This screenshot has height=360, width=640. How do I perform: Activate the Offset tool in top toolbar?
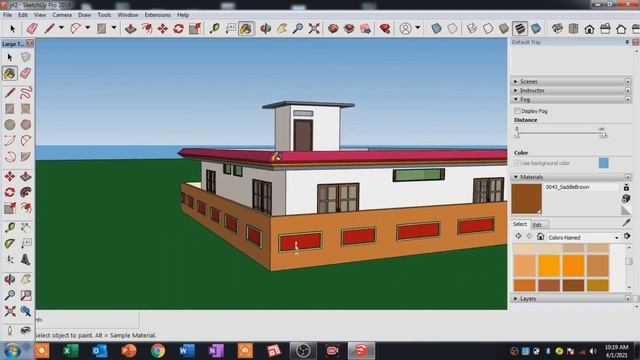pos(147,29)
